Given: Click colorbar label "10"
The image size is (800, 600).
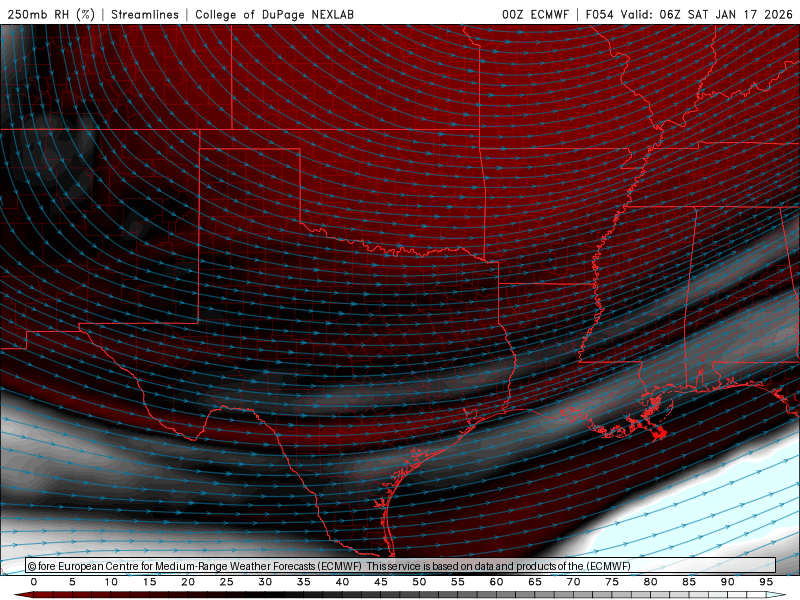Looking at the screenshot, I should coord(111,582).
